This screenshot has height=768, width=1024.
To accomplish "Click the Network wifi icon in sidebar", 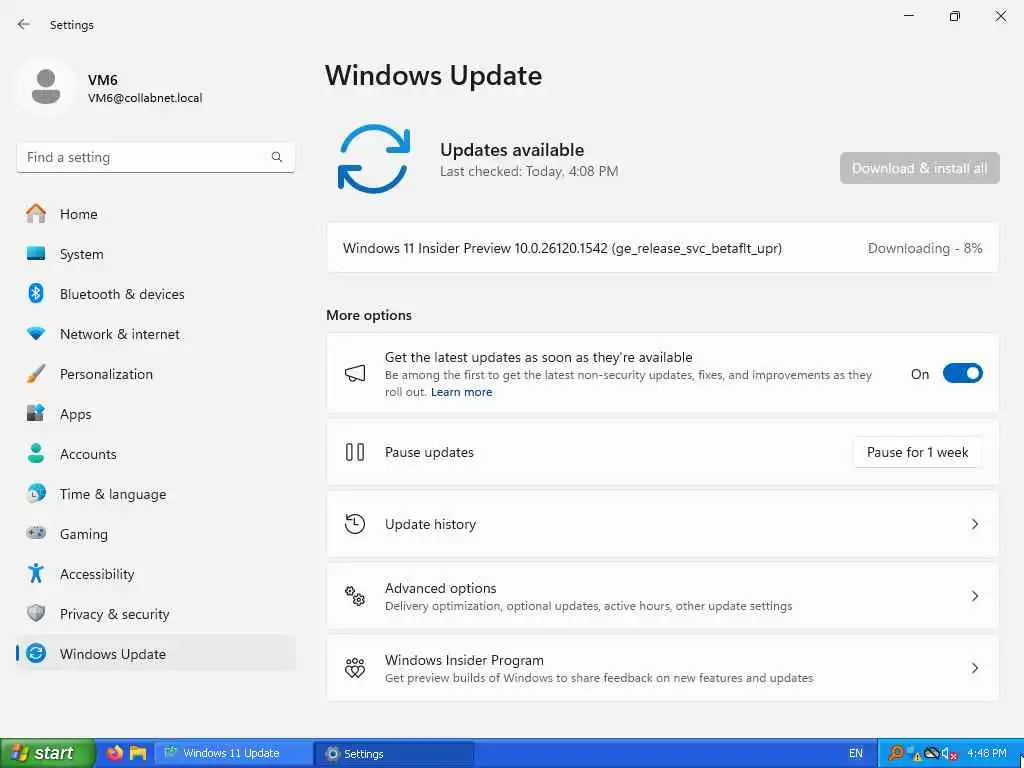I will tap(36, 333).
